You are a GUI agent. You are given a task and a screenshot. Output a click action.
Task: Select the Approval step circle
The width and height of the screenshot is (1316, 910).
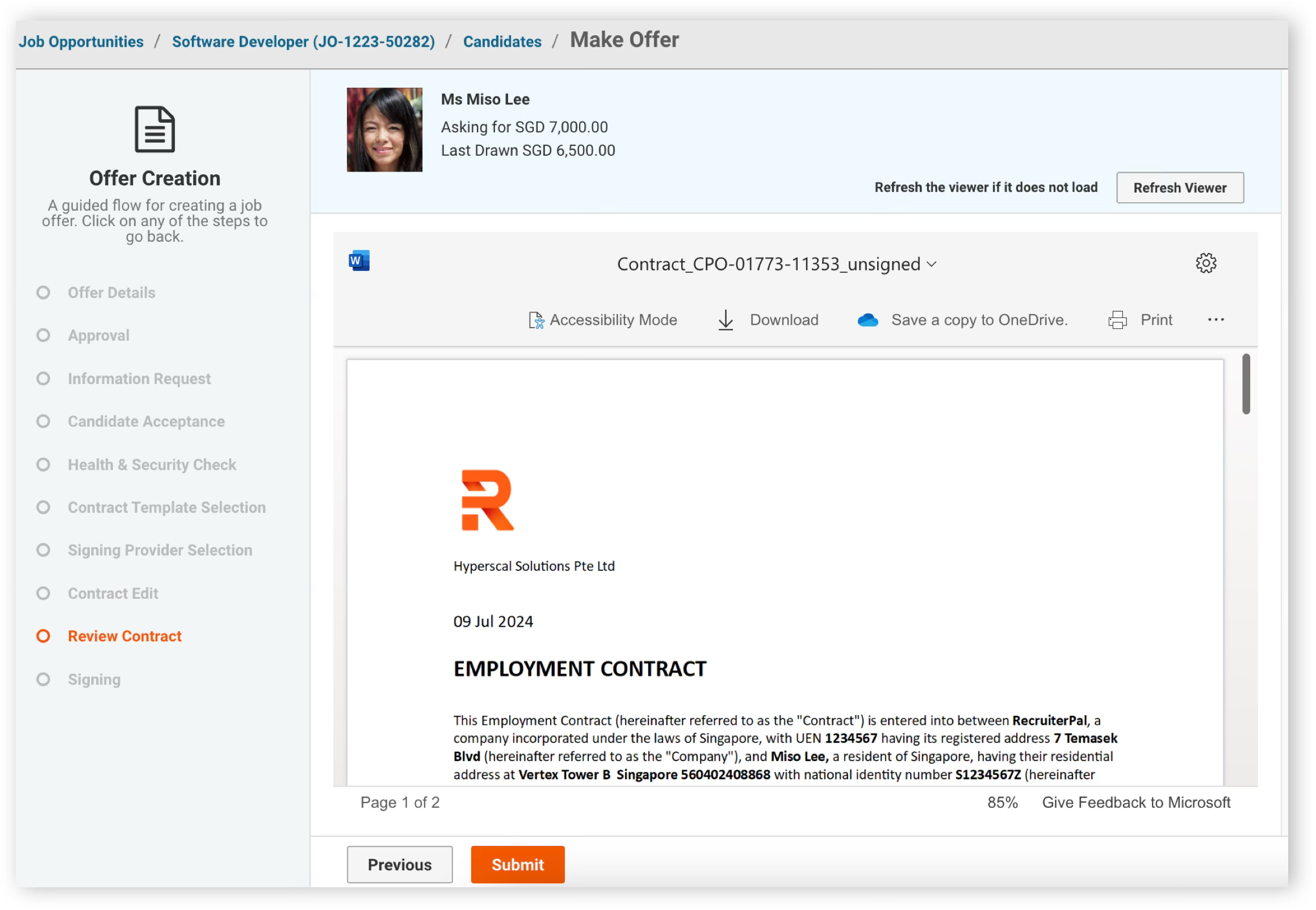click(x=43, y=335)
